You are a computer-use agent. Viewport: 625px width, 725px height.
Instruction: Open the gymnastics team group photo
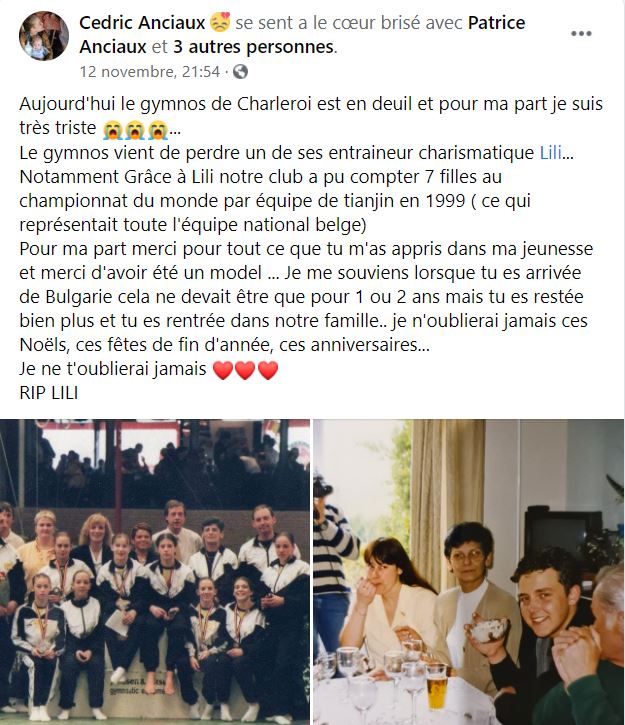pos(155,572)
